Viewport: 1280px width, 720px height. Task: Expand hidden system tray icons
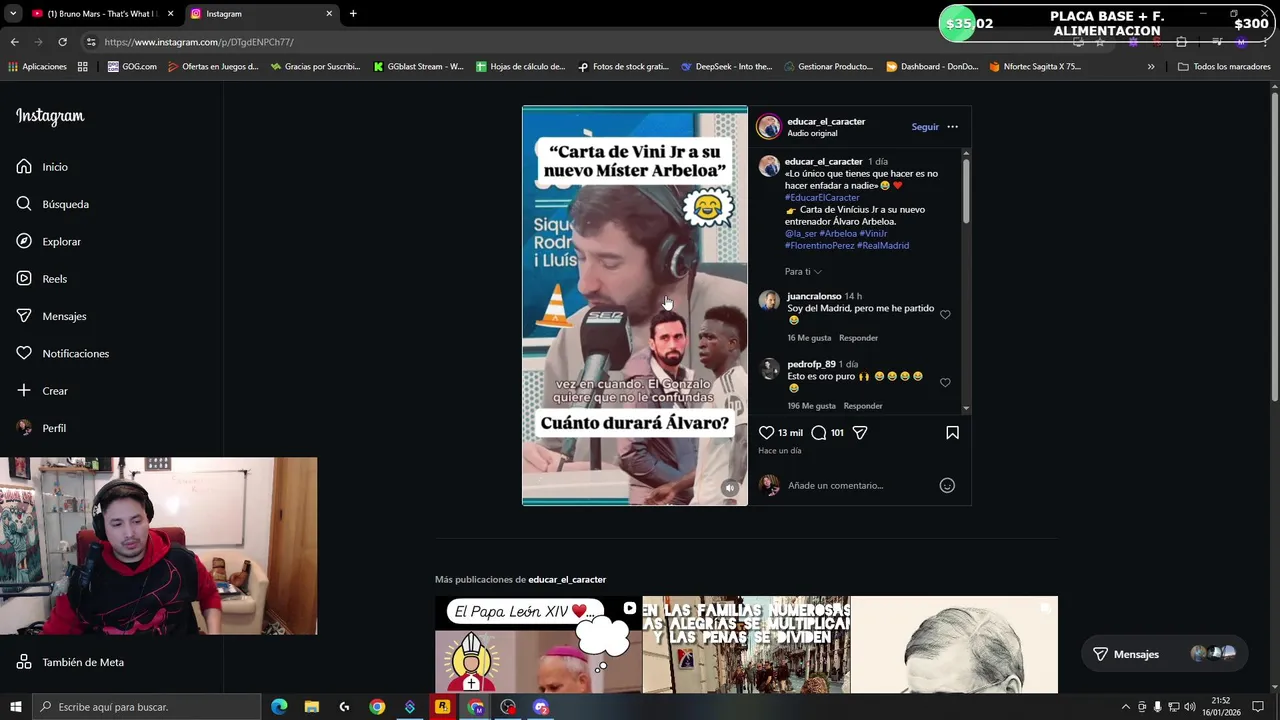[x=1126, y=707]
